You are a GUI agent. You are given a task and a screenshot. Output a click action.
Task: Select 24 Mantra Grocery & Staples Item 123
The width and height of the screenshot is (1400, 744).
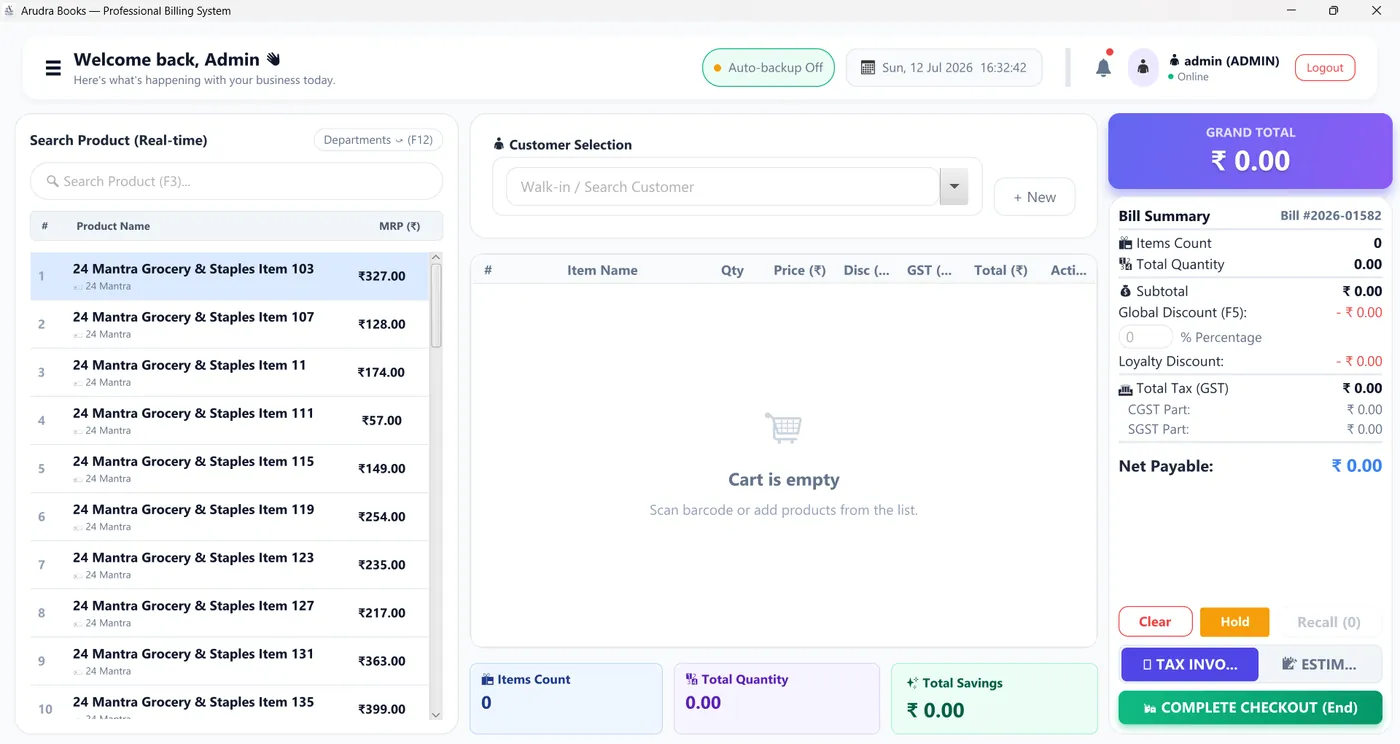pos(229,565)
